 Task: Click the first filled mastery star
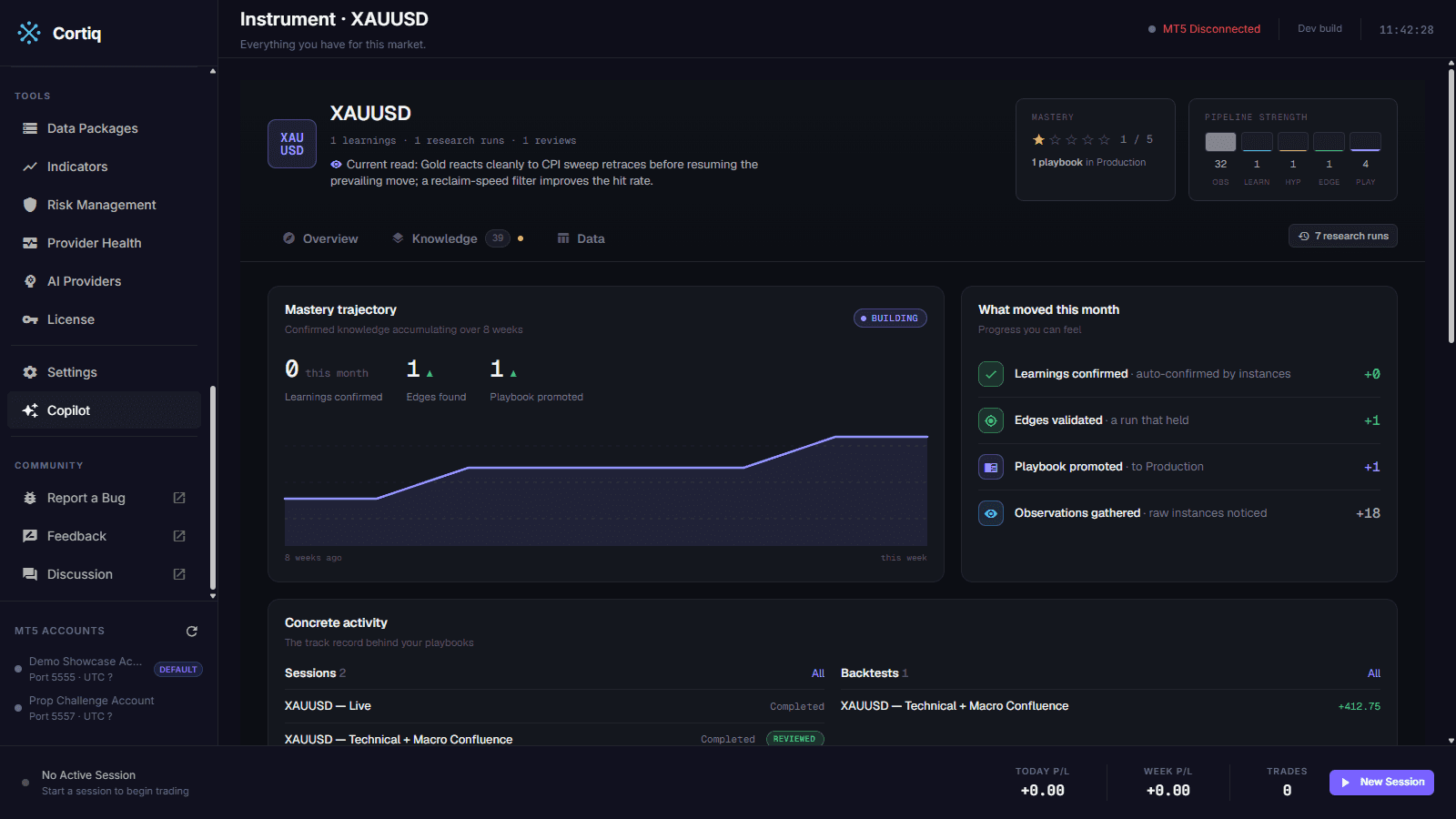pyautogui.click(x=1038, y=139)
